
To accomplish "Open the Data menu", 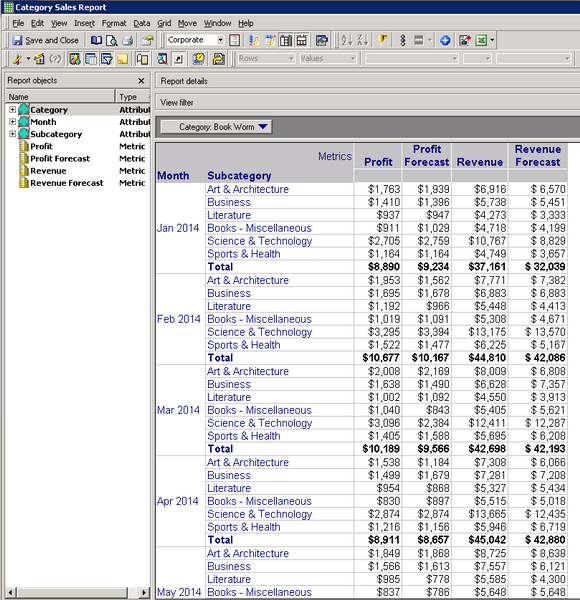I will (142, 23).
